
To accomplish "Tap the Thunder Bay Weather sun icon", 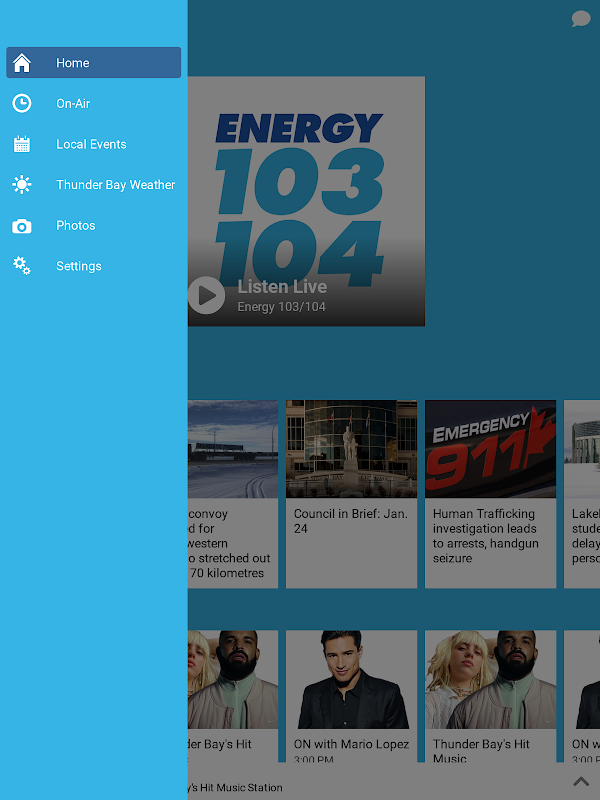I will coord(22,184).
